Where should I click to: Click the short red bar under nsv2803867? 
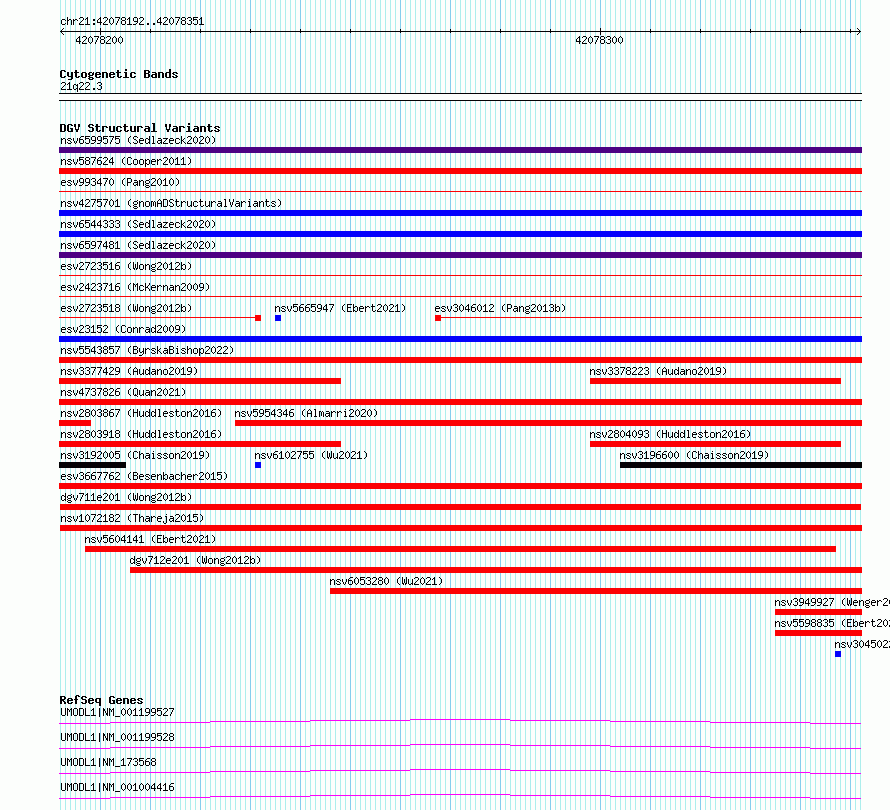click(75, 423)
